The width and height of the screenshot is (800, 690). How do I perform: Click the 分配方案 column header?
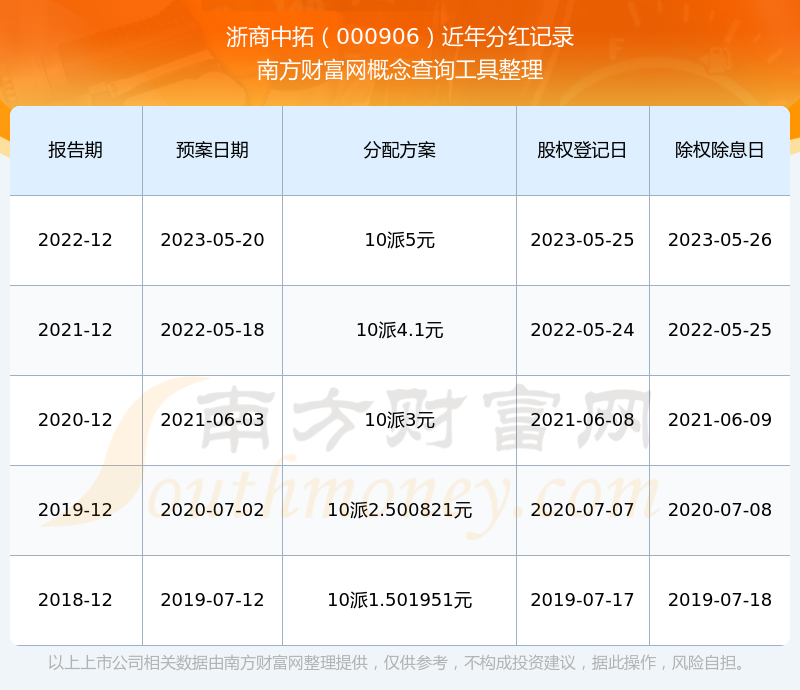399,150
